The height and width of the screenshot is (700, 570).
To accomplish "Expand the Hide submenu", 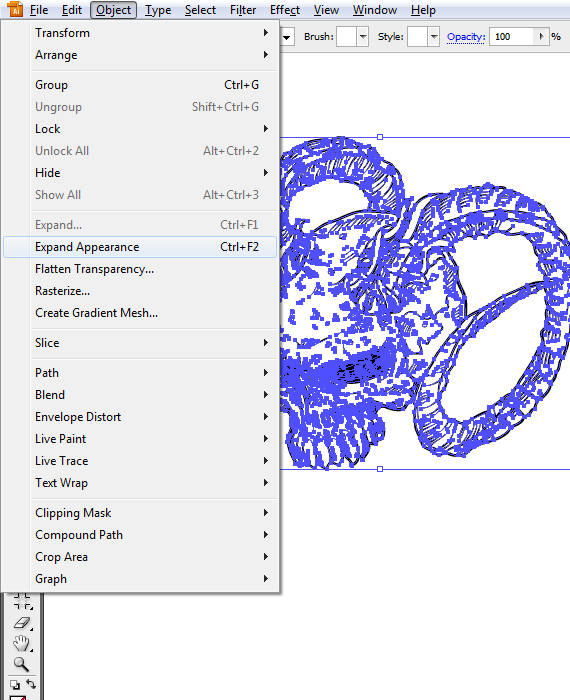I will [140, 172].
